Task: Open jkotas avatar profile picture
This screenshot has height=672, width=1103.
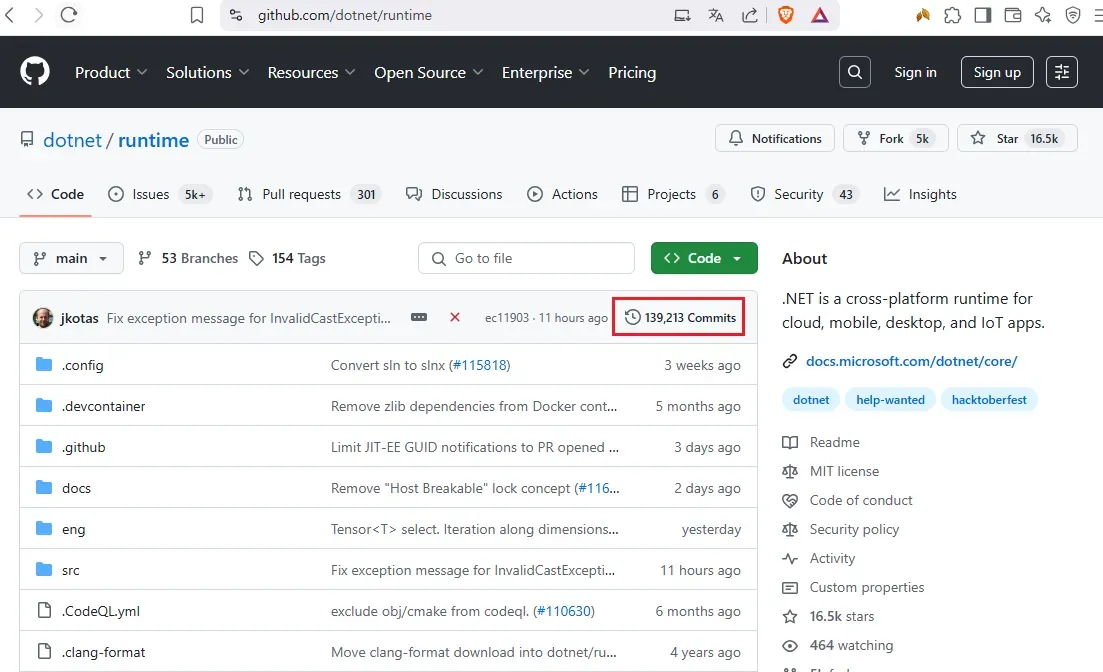Action: pos(43,317)
